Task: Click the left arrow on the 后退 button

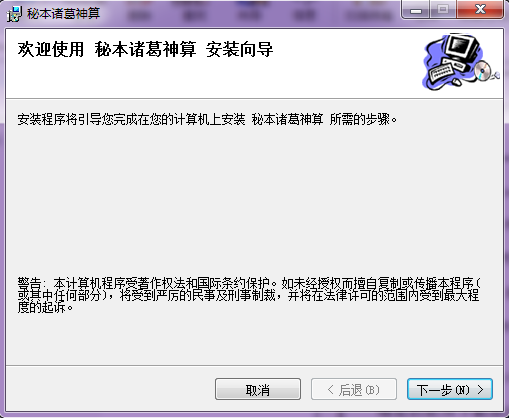Action: (x=330, y=389)
